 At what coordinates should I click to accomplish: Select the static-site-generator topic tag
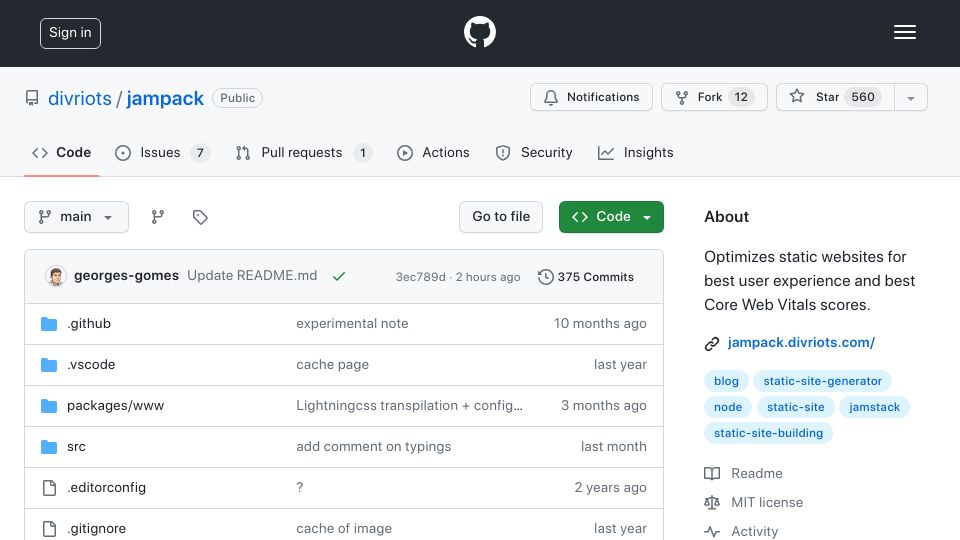tap(822, 381)
